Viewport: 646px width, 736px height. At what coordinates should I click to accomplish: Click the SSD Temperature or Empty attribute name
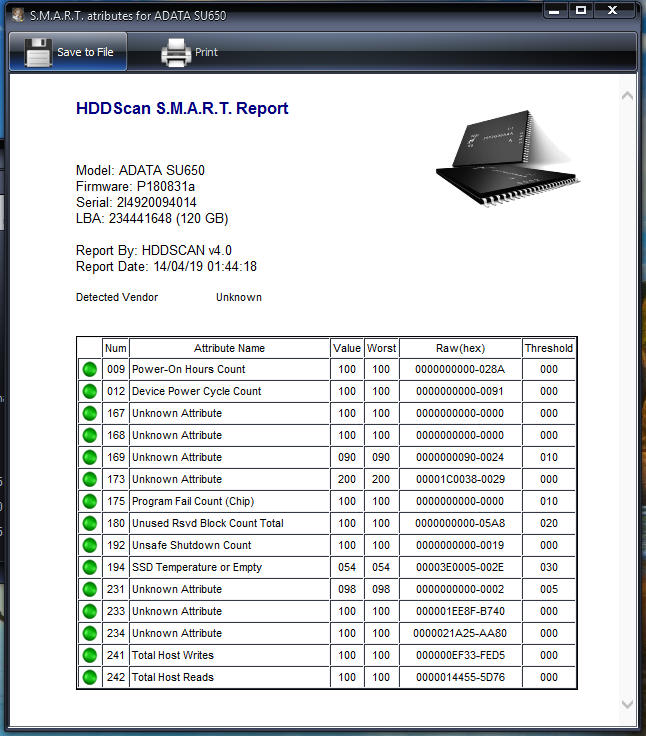coord(197,567)
